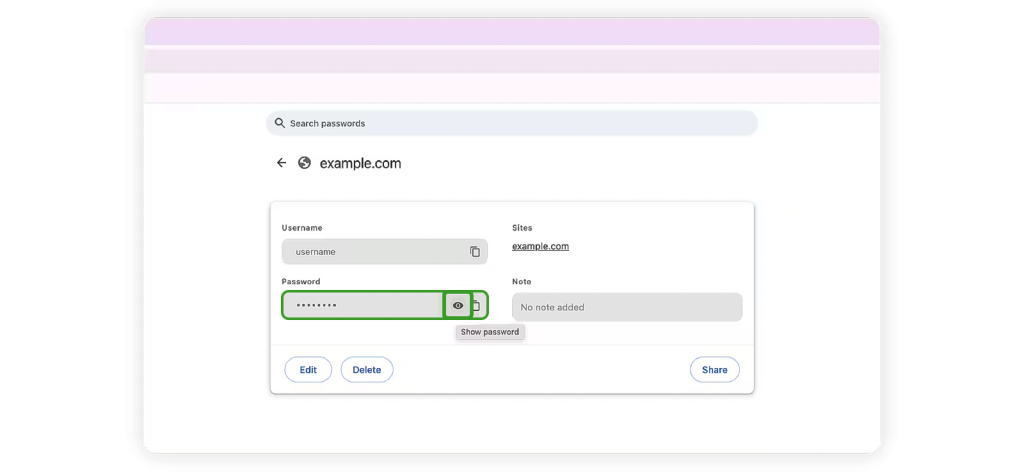Viewport: 1024px width, 473px height.
Task: Click the globe icon next to example.com
Action: 304,163
